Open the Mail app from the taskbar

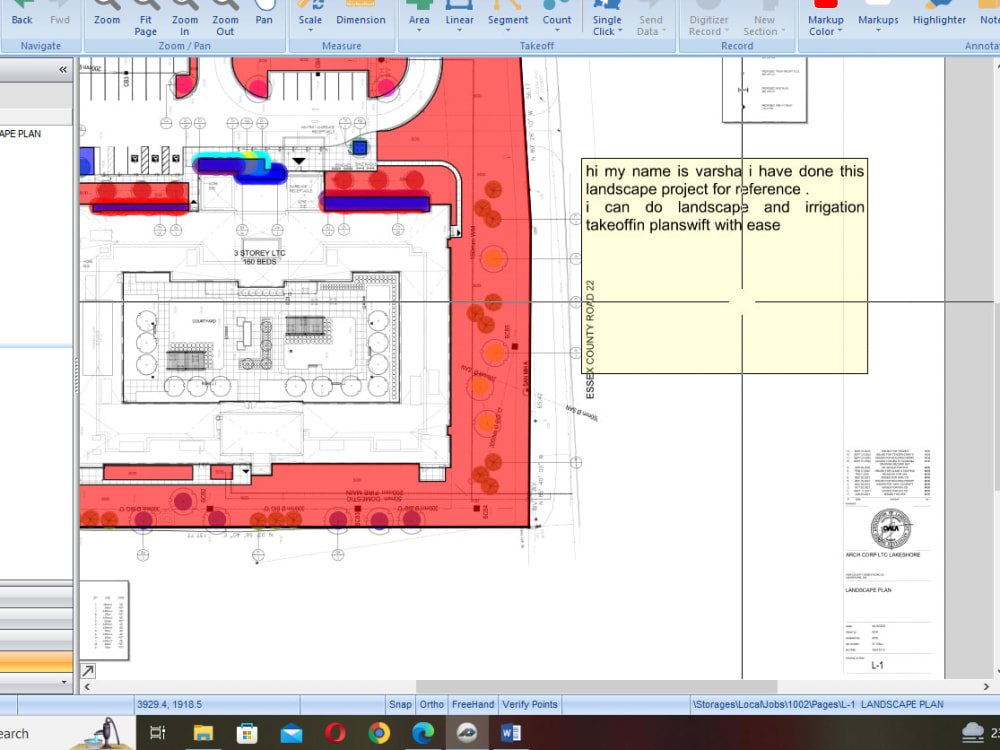click(291, 733)
